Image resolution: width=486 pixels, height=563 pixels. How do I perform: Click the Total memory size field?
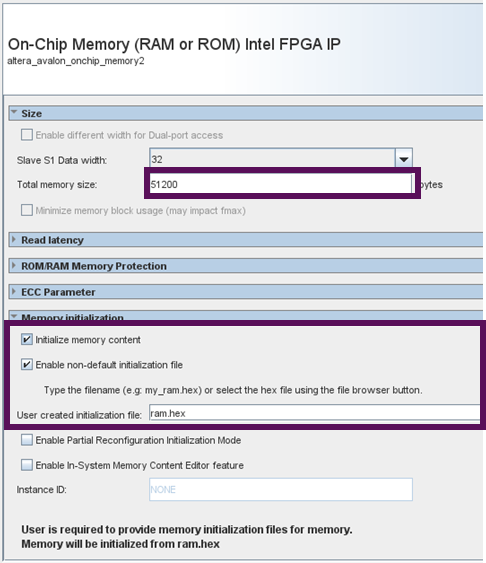coord(281,184)
